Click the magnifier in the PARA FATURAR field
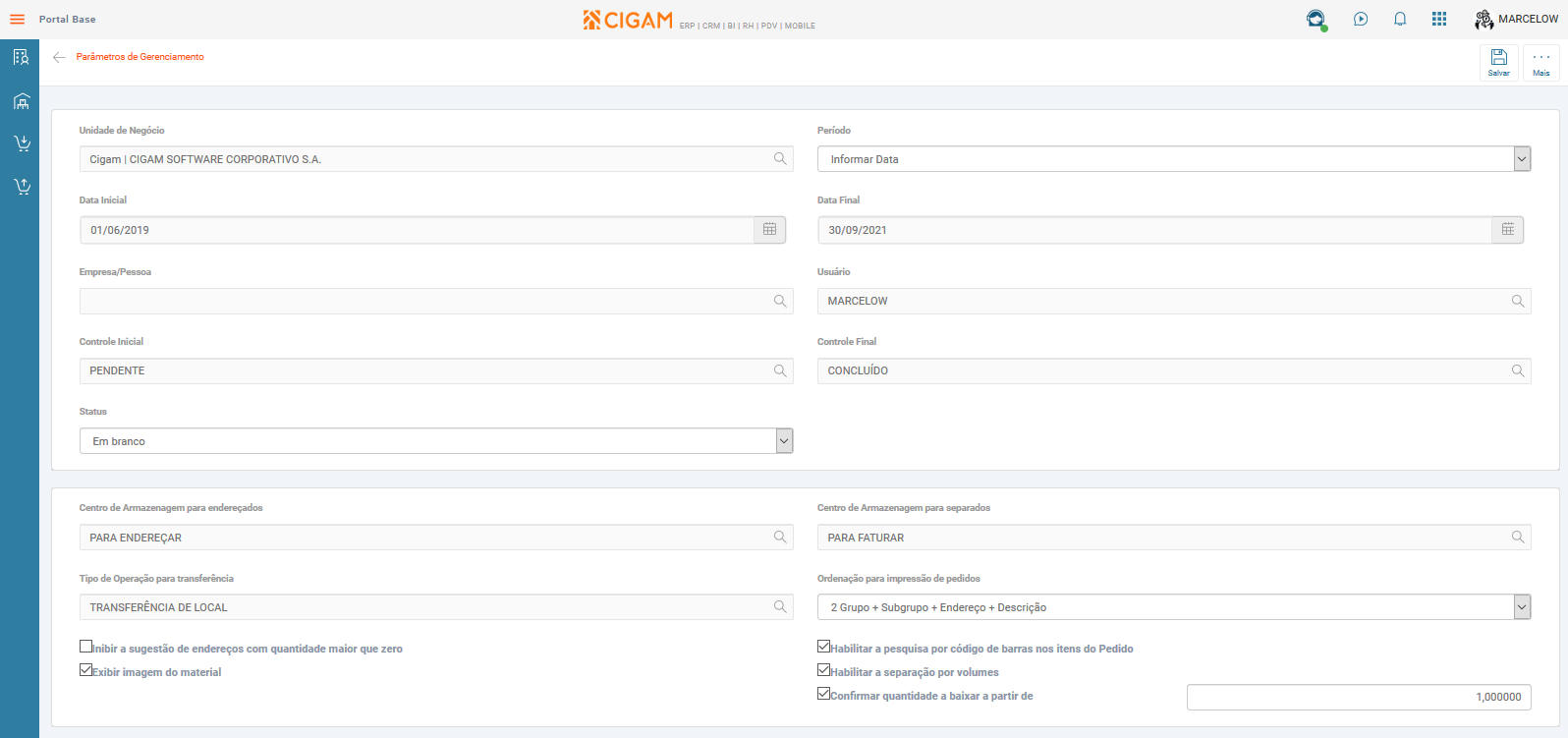Viewport: 1568px width, 738px height. (x=1518, y=538)
